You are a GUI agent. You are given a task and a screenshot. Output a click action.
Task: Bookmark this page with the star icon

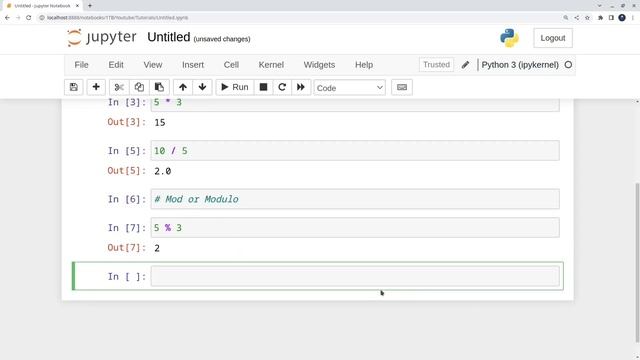coord(587,18)
